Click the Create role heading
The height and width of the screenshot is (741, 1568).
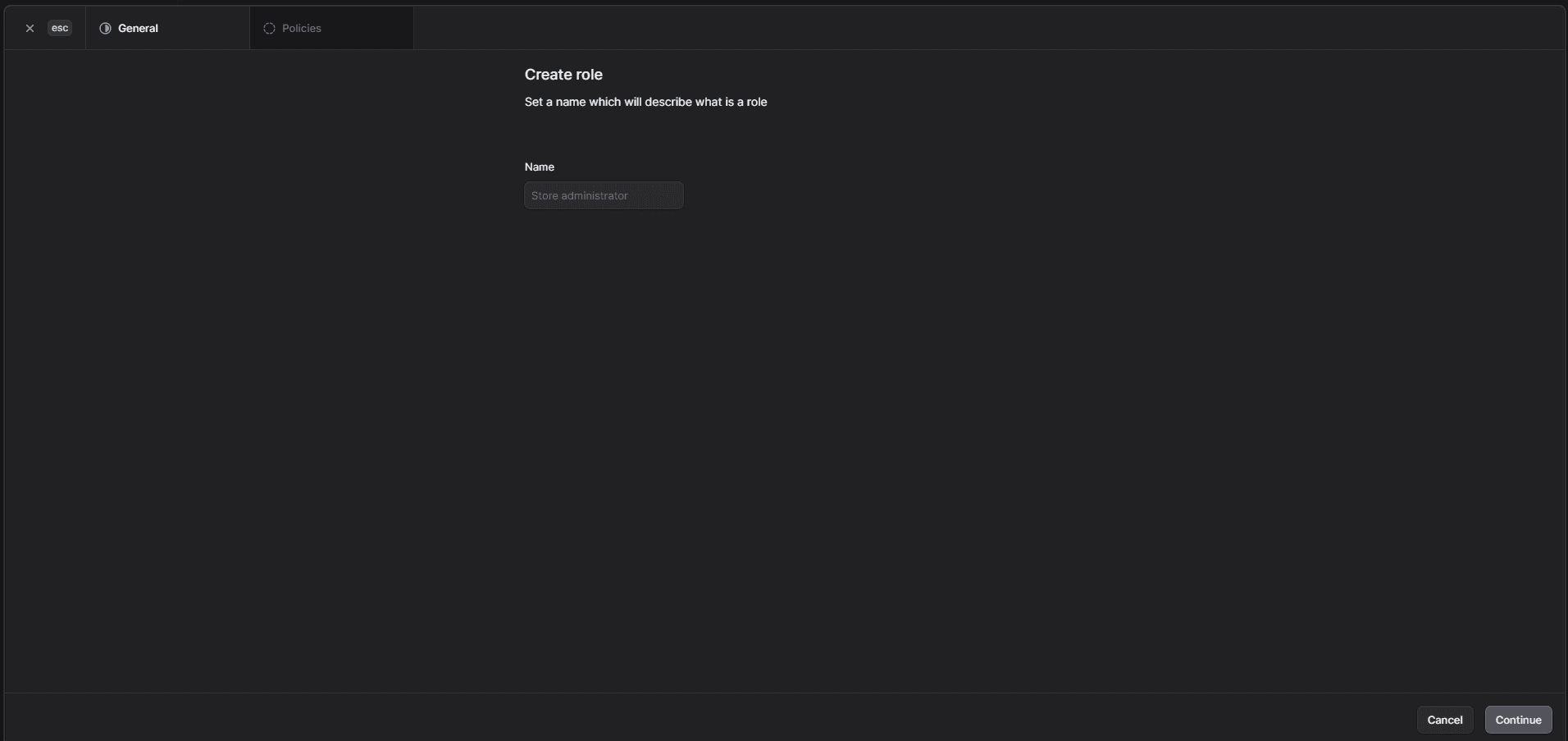[563, 74]
